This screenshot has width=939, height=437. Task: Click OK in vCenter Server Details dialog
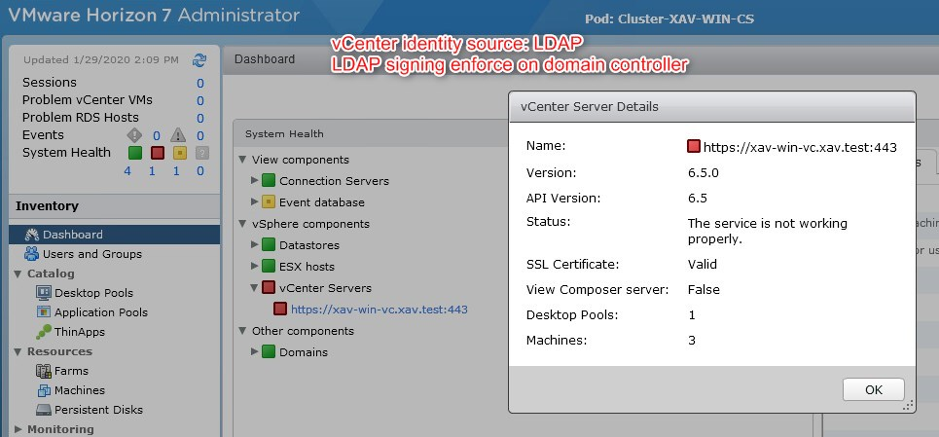(x=873, y=390)
